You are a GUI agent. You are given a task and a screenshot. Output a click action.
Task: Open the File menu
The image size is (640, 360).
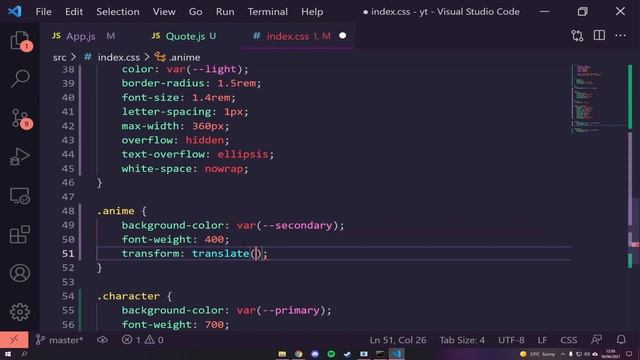[x=43, y=11]
